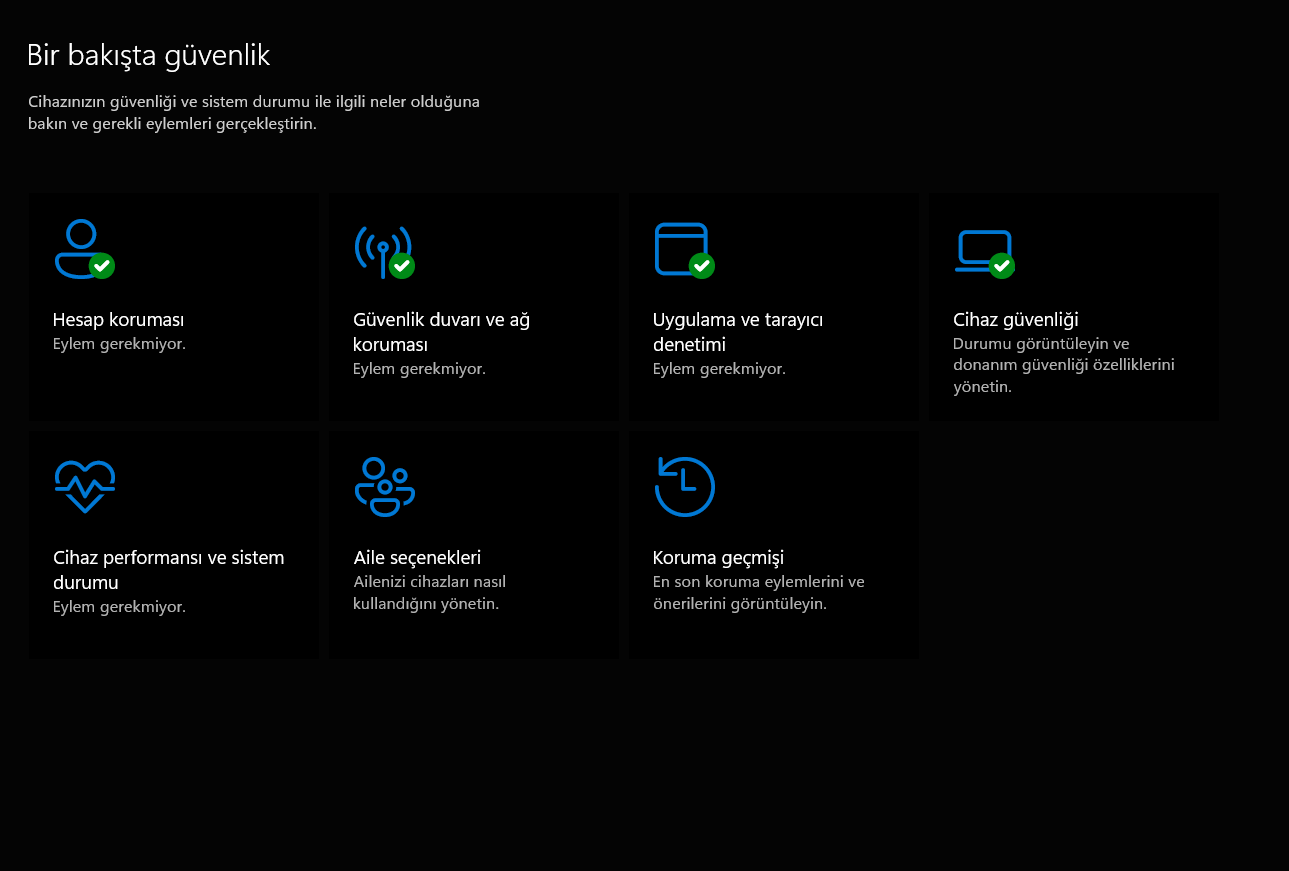Screen dimensions: 1289x871
Task: Go to "Güvenlik duvarı ve ağ koruması"
Action: coord(441,332)
